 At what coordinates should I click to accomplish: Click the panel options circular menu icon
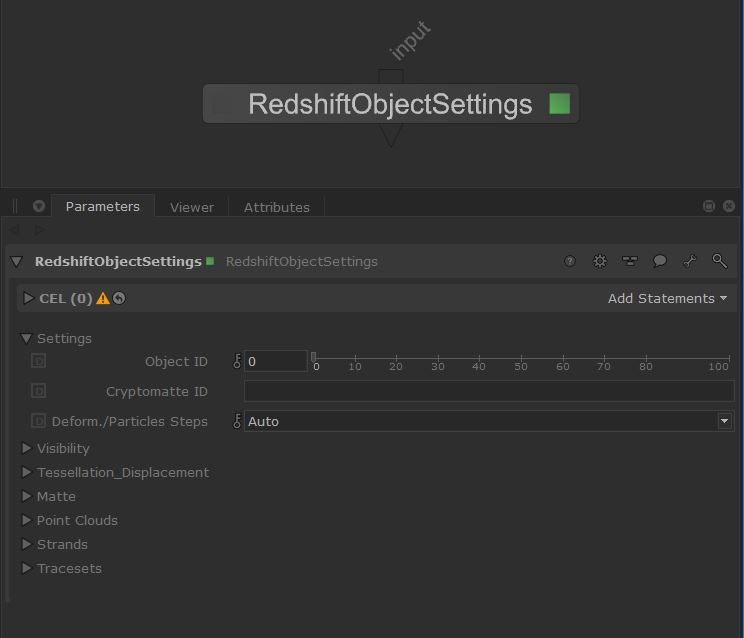click(x=39, y=206)
